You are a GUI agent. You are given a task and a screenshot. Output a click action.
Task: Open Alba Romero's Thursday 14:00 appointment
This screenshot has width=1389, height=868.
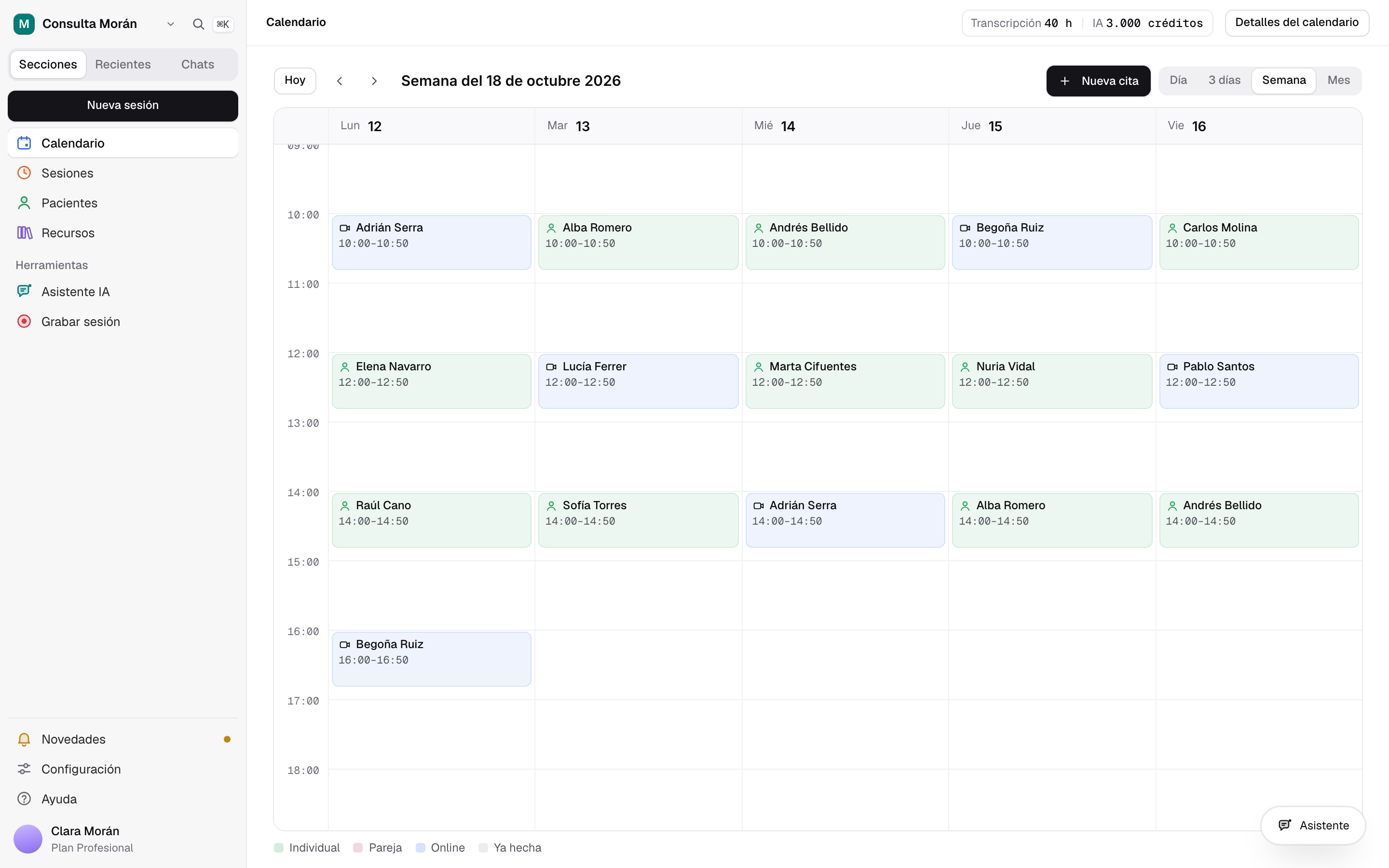pyautogui.click(x=1051, y=520)
